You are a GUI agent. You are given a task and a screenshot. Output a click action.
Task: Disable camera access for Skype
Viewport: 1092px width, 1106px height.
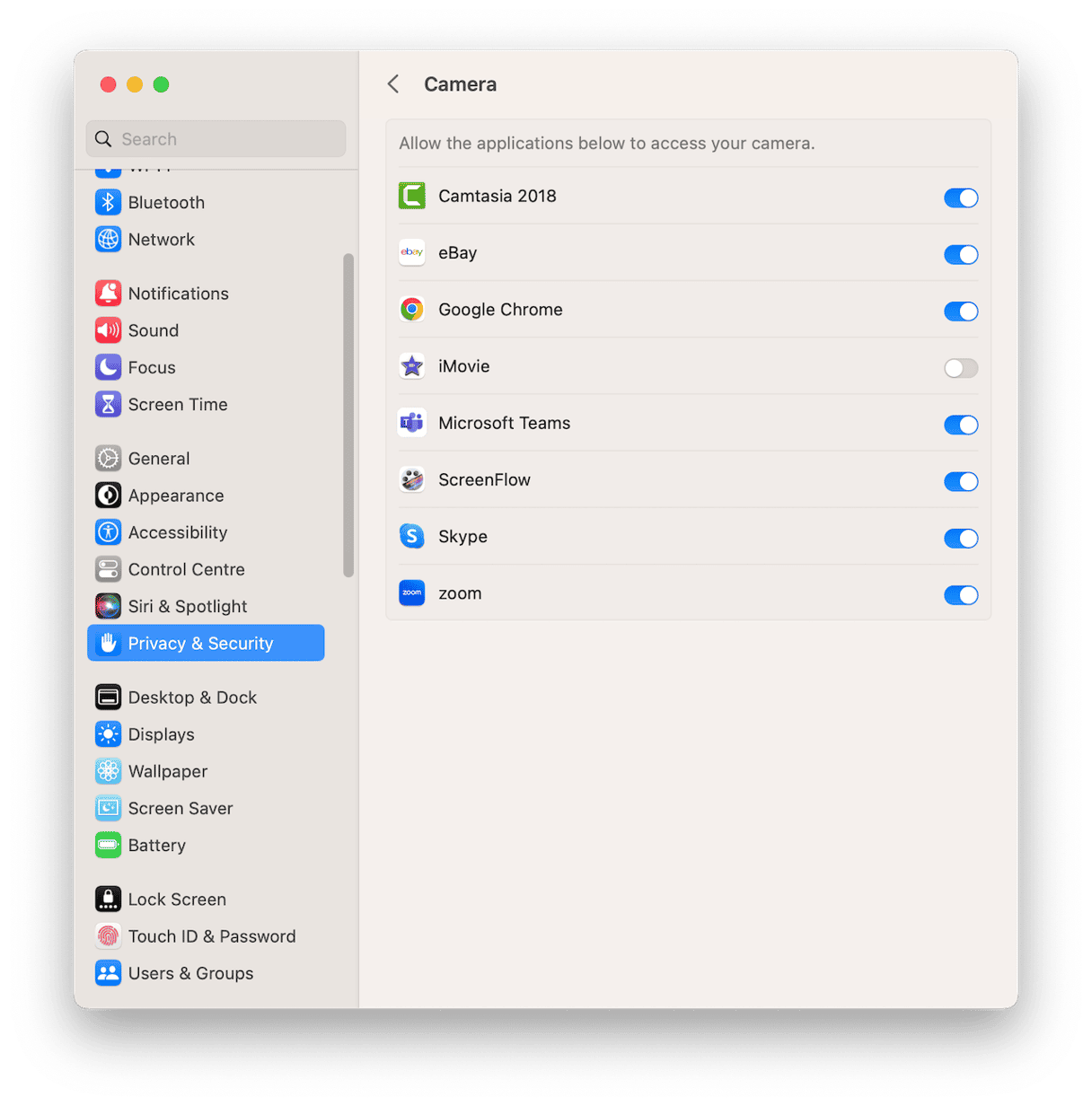[x=960, y=539]
